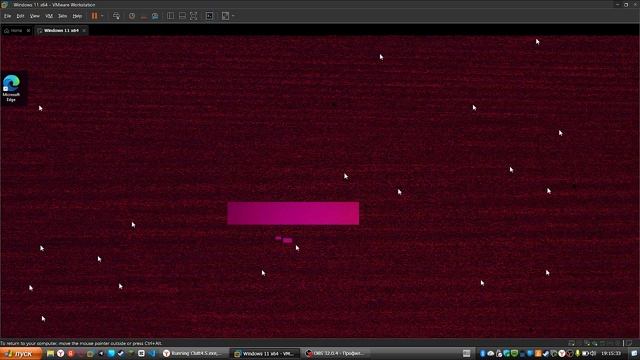This screenshot has height=360, width=640.
Task: Click the keyboard layout taskbar icon
Action: coord(467,353)
